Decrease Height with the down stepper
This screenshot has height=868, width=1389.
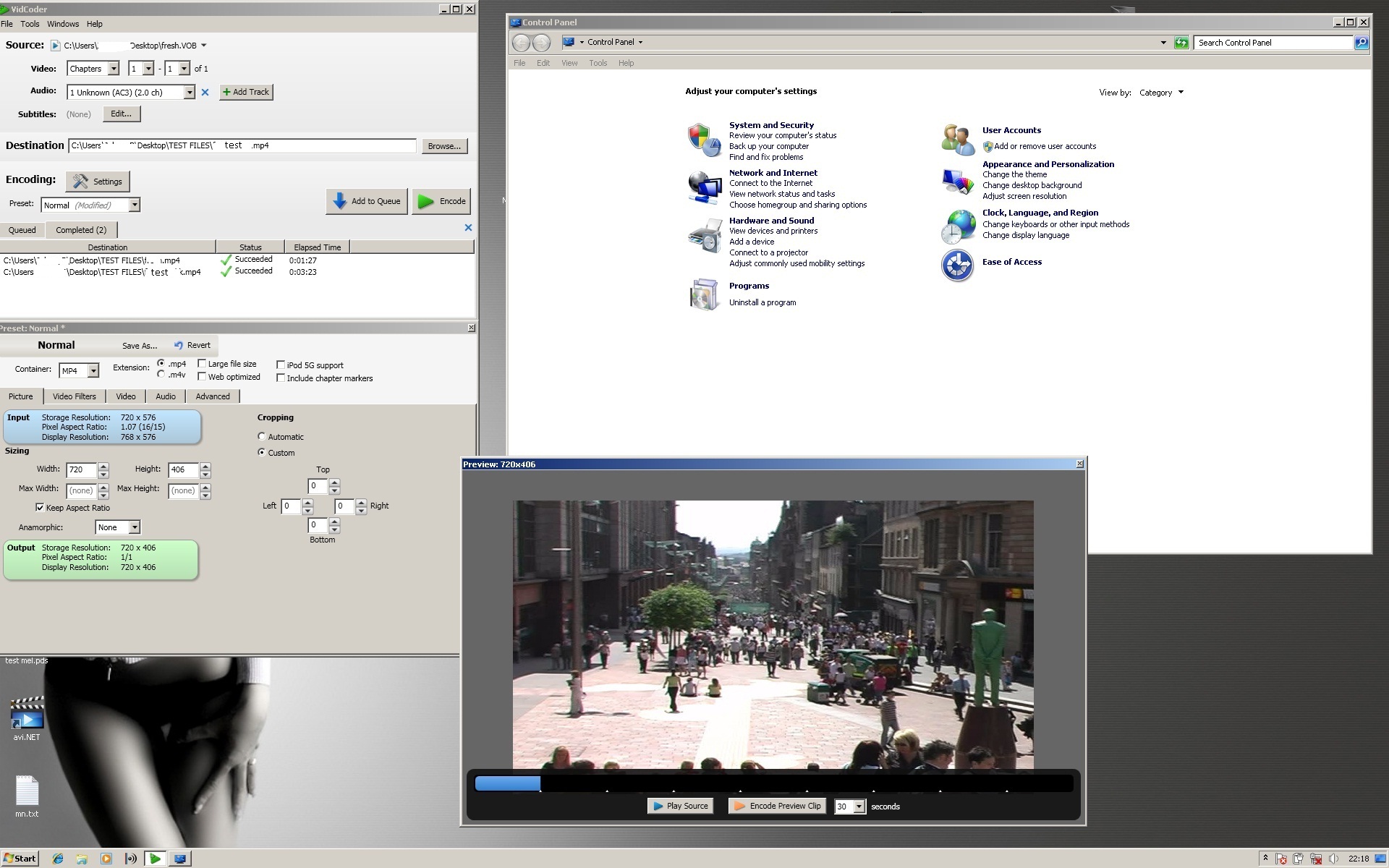pos(205,475)
